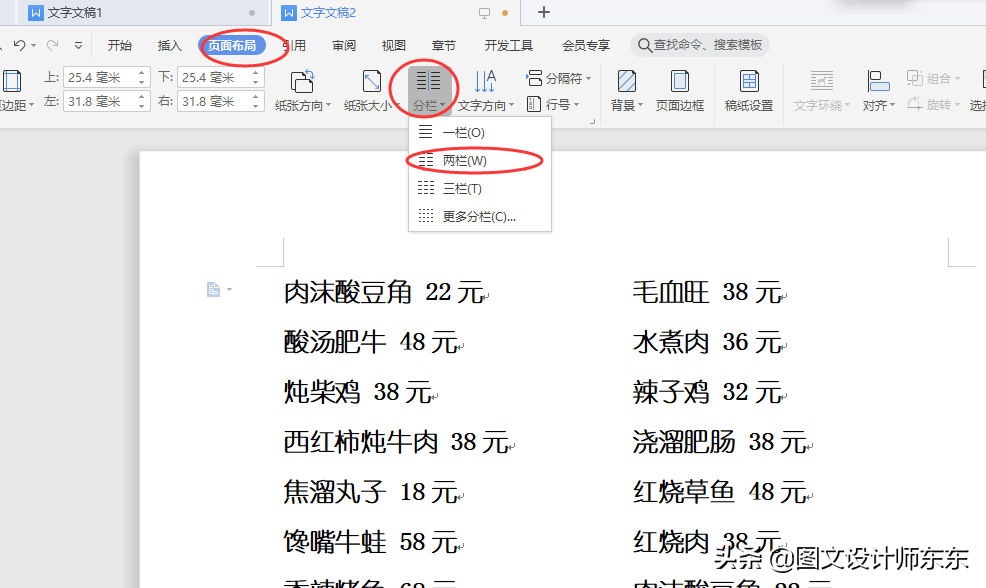
Task: Open the 开始 ribbon tab
Action: pyautogui.click(x=119, y=45)
